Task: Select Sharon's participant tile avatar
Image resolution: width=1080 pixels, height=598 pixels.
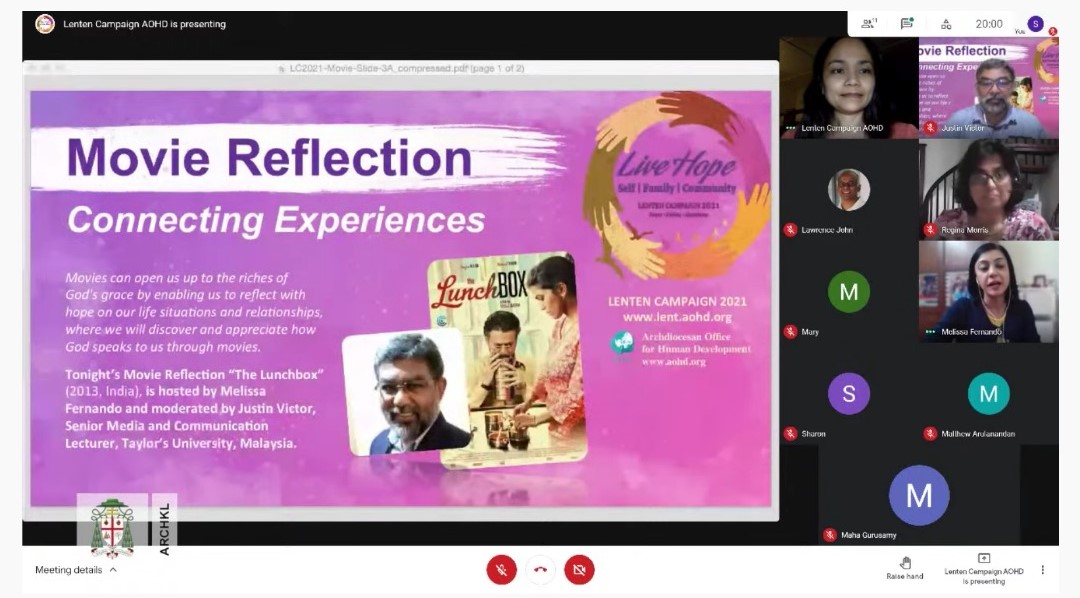Action: [x=848, y=394]
